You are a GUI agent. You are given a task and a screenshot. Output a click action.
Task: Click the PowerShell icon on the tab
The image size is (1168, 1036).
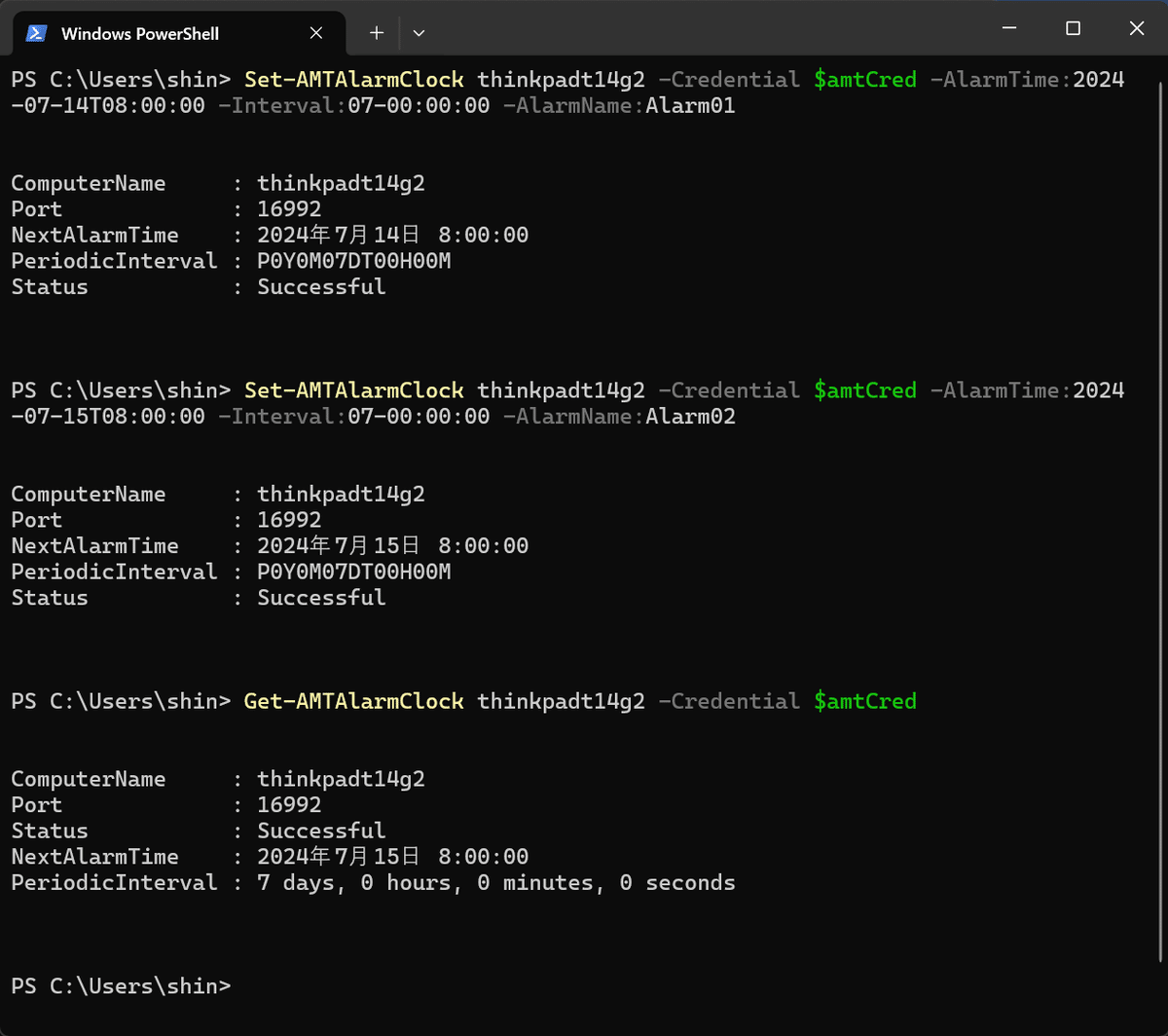tap(36, 33)
